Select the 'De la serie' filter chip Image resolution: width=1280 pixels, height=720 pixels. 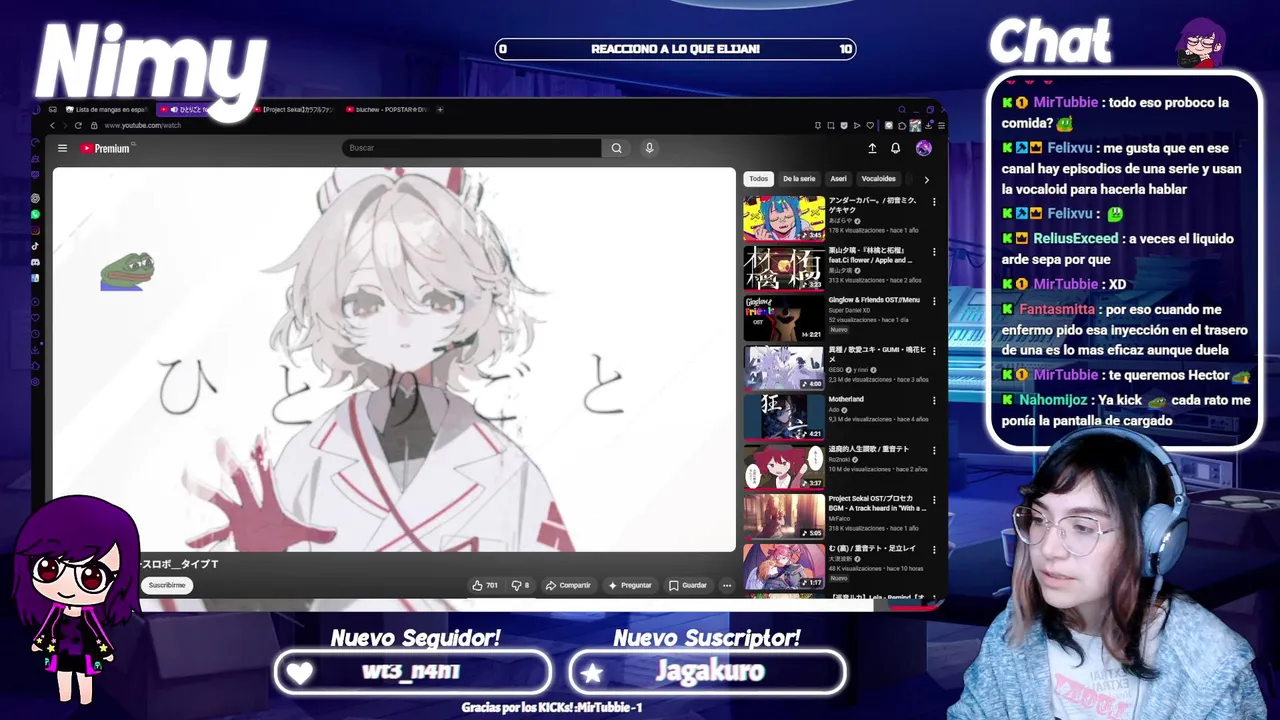click(x=799, y=179)
